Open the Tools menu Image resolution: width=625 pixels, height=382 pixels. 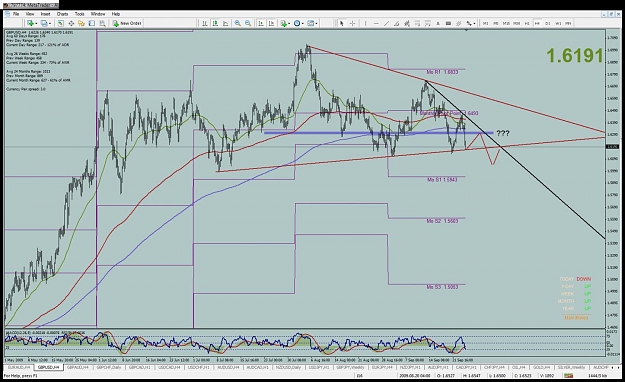(x=79, y=14)
